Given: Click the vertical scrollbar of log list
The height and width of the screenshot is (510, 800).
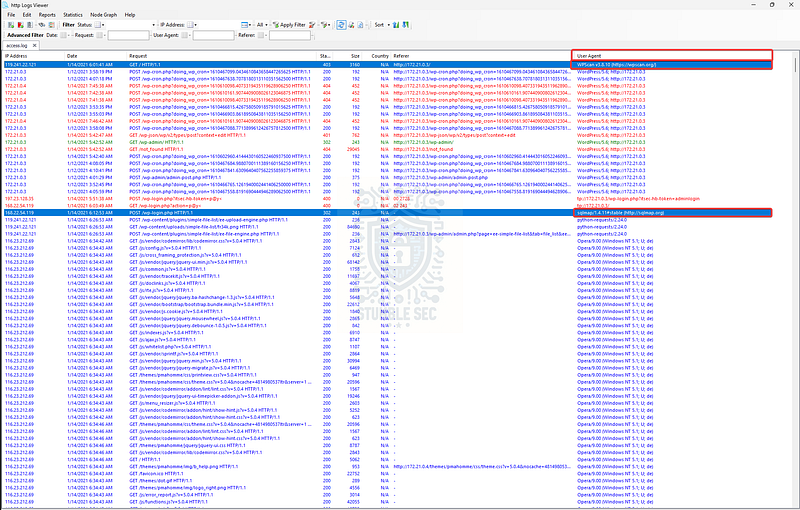Looking at the screenshot, I should [x=795, y=280].
